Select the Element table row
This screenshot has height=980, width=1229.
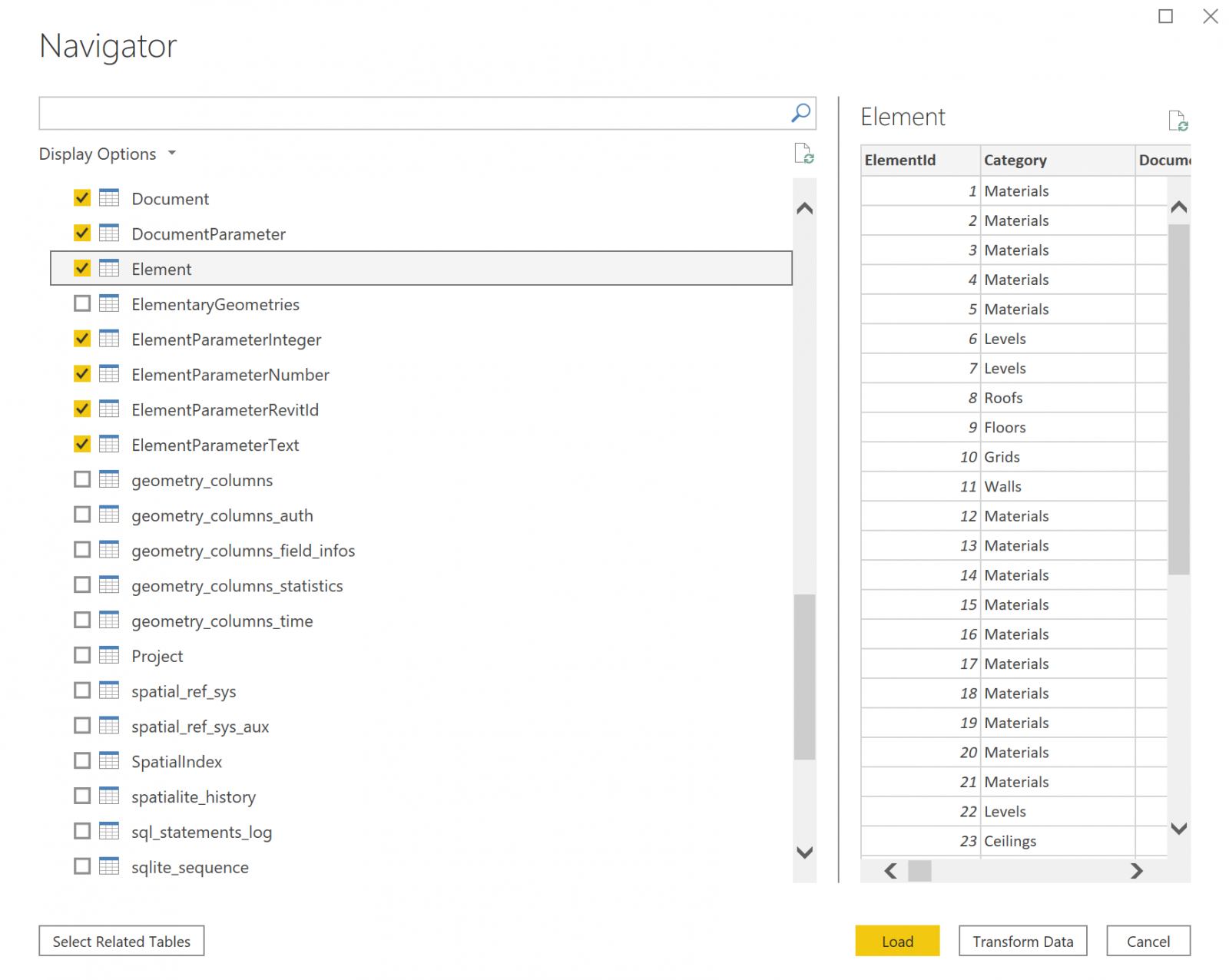(307, 268)
